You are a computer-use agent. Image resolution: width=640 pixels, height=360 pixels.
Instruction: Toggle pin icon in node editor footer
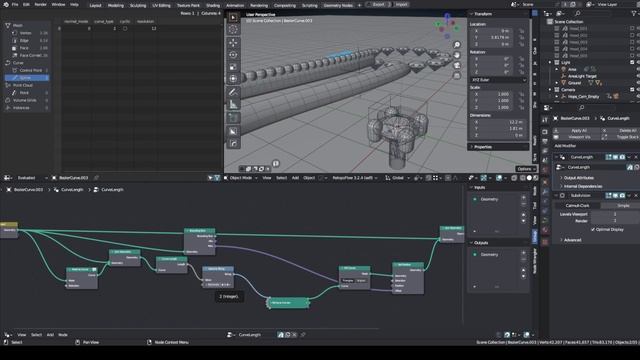303,335
